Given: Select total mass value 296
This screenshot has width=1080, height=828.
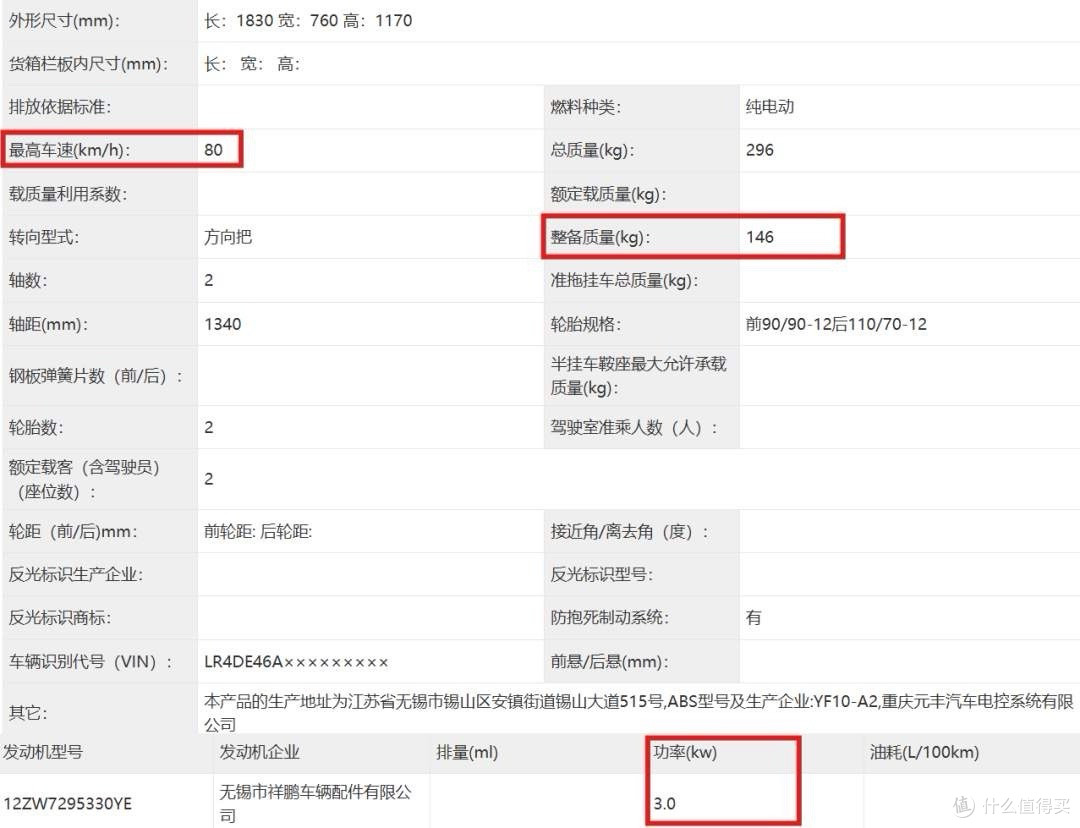Looking at the screenshot, I should coord(760,150).
